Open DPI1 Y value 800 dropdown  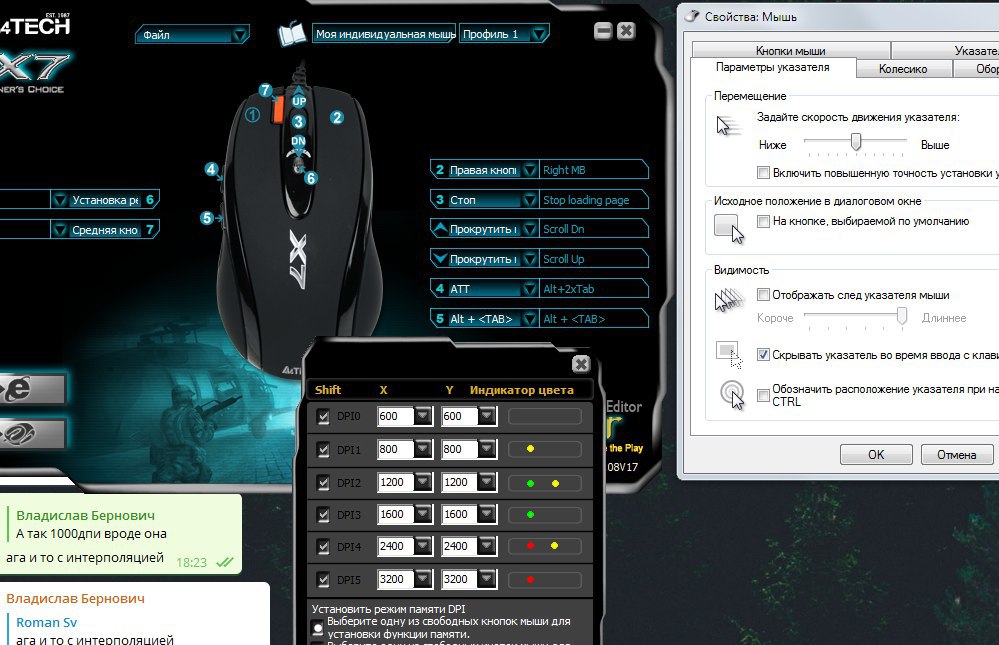click(487, 449)
